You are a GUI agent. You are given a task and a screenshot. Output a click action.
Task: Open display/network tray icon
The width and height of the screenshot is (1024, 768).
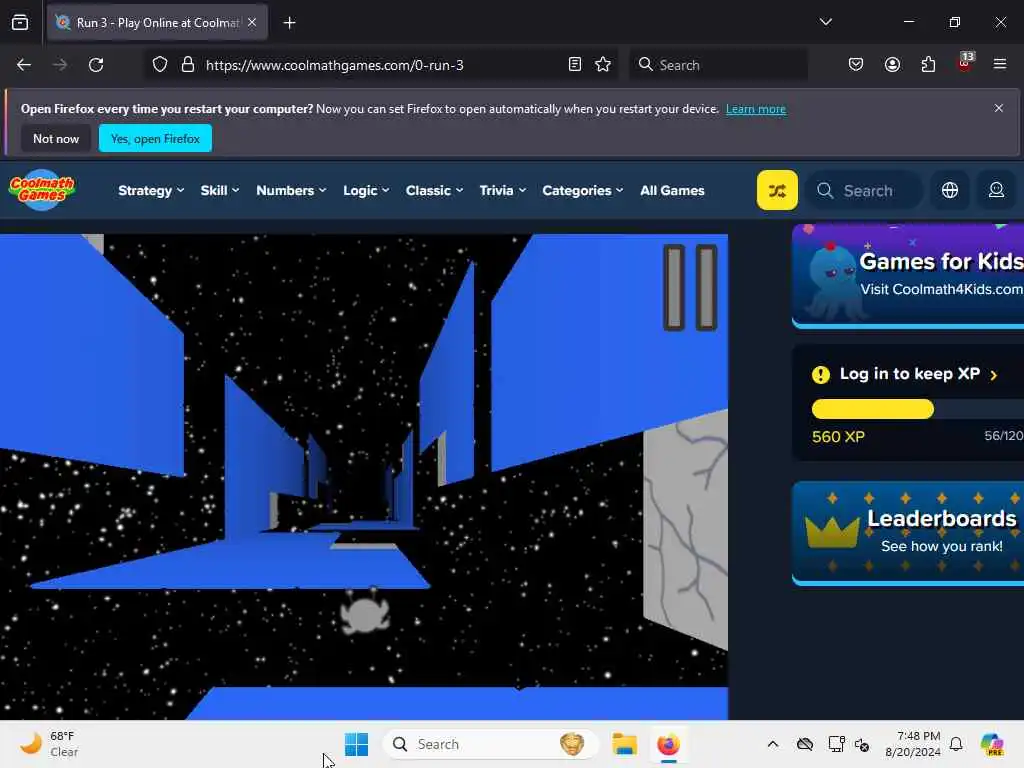coord(835,744)
